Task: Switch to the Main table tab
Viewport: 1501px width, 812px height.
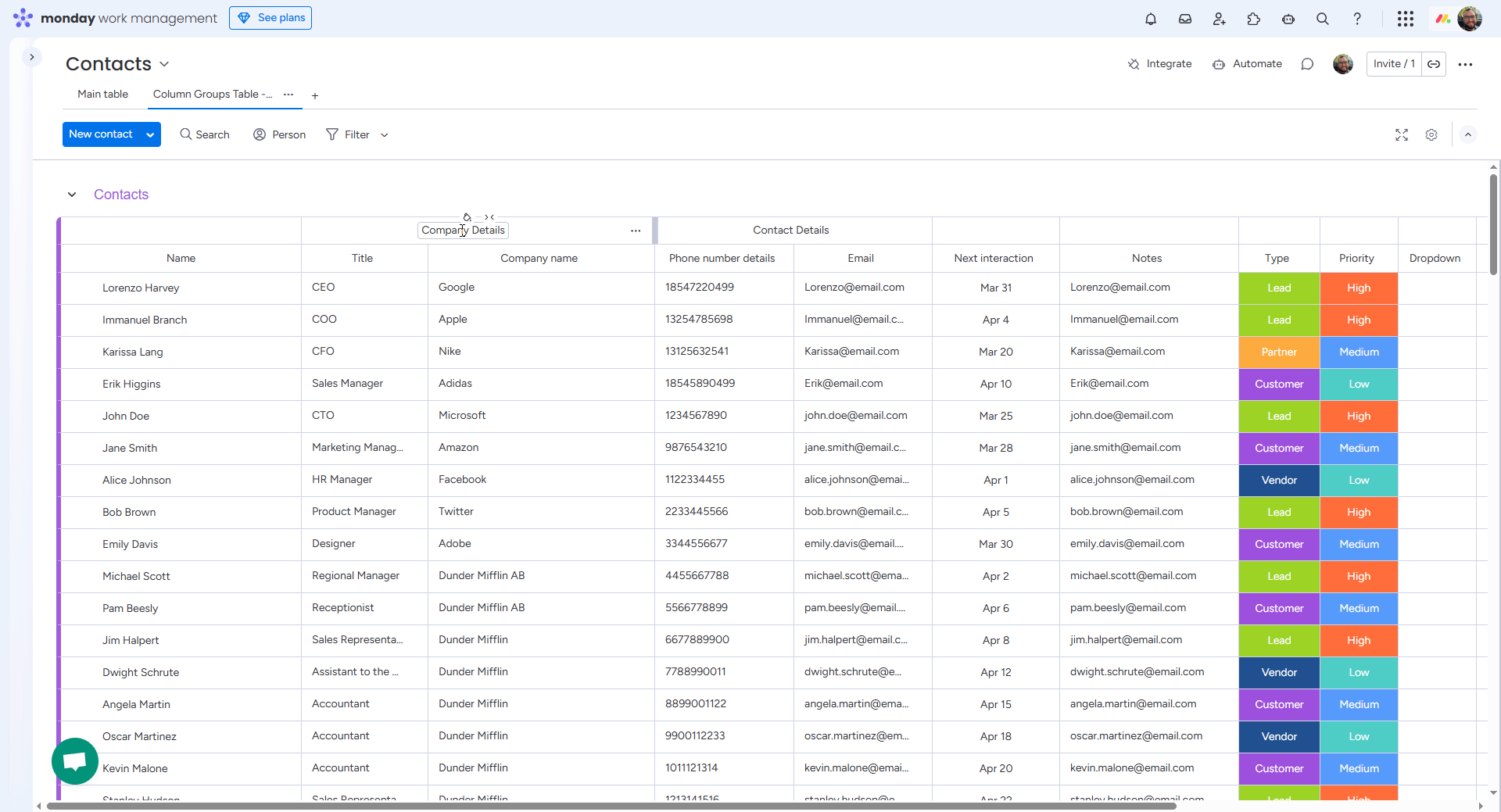Action: [102, 94]
